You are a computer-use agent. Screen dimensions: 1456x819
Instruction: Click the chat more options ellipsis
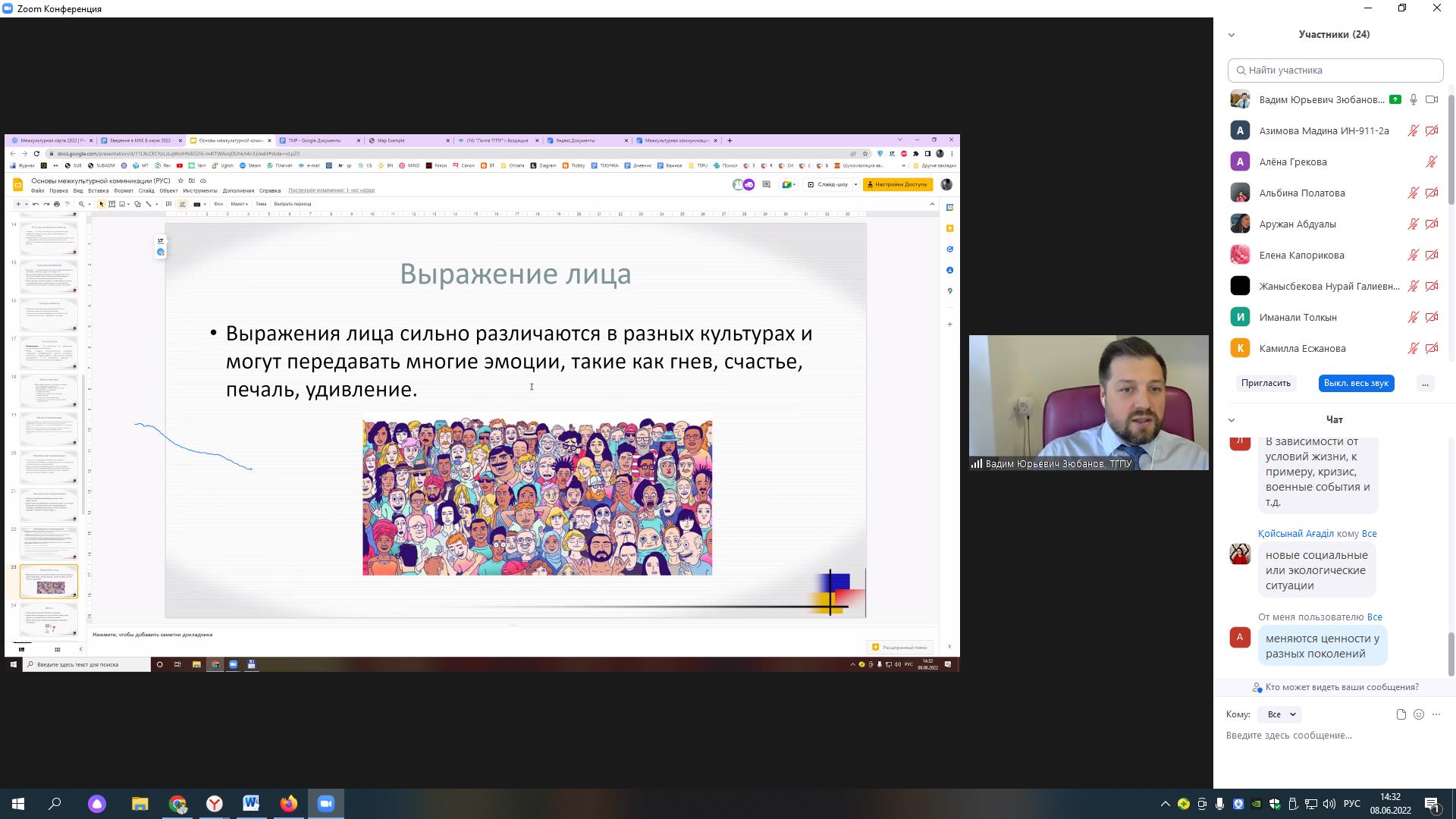[x=1436, y=714]
